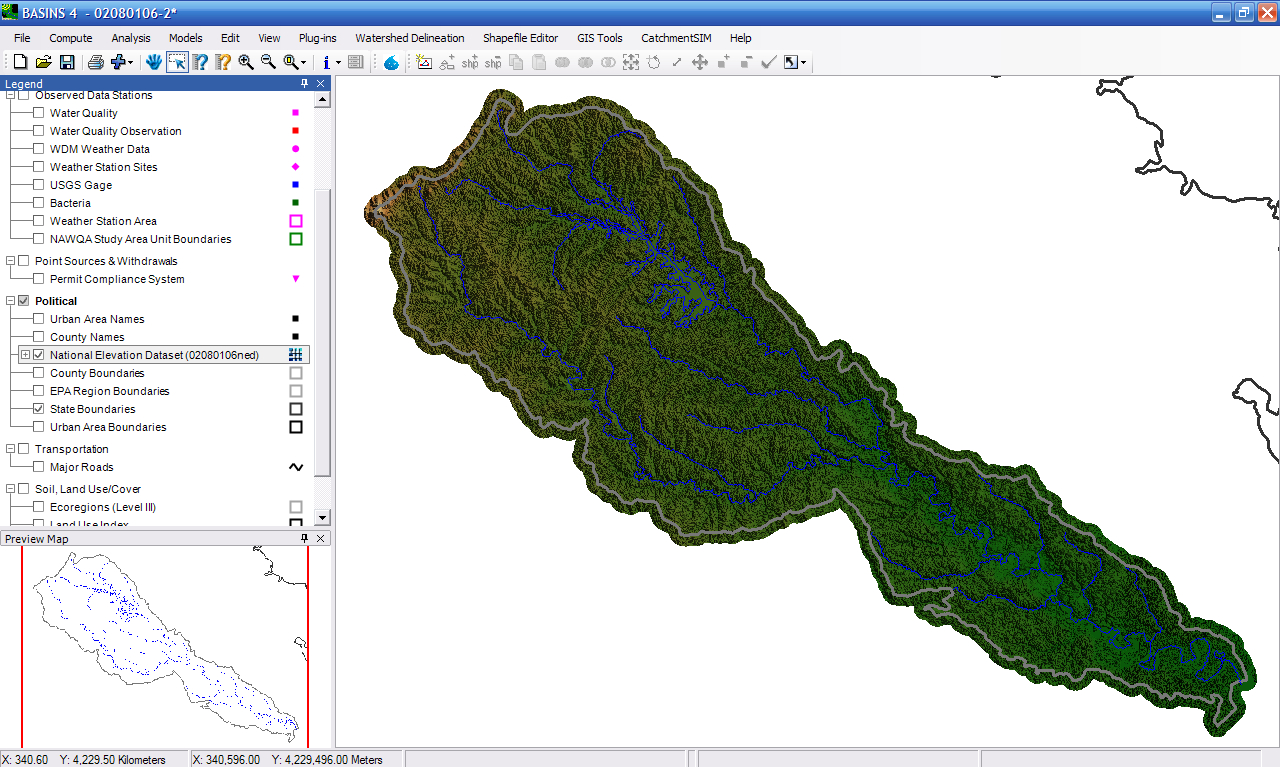The width and height of the screenshot is (1280, 767).
Task: Open the Add layer dropdown arrow
Action: click(x=131, y=63)
